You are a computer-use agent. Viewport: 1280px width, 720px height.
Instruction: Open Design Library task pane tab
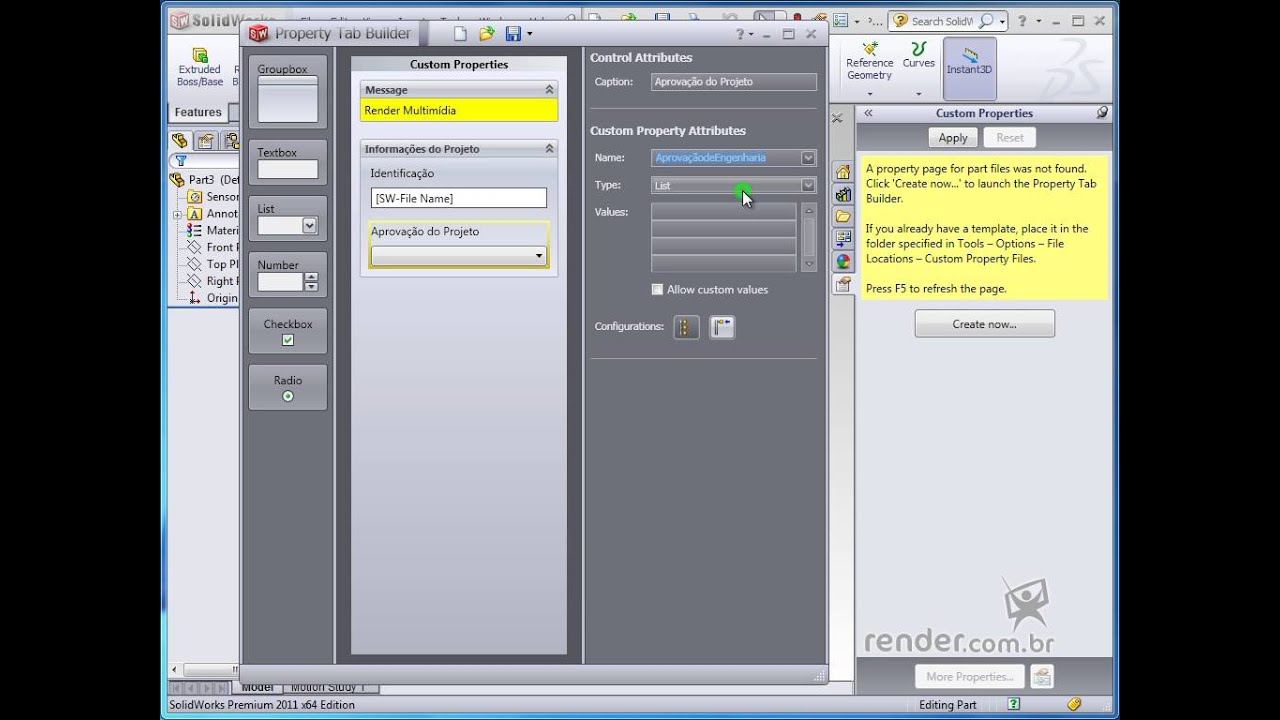(x=843, y=194)
